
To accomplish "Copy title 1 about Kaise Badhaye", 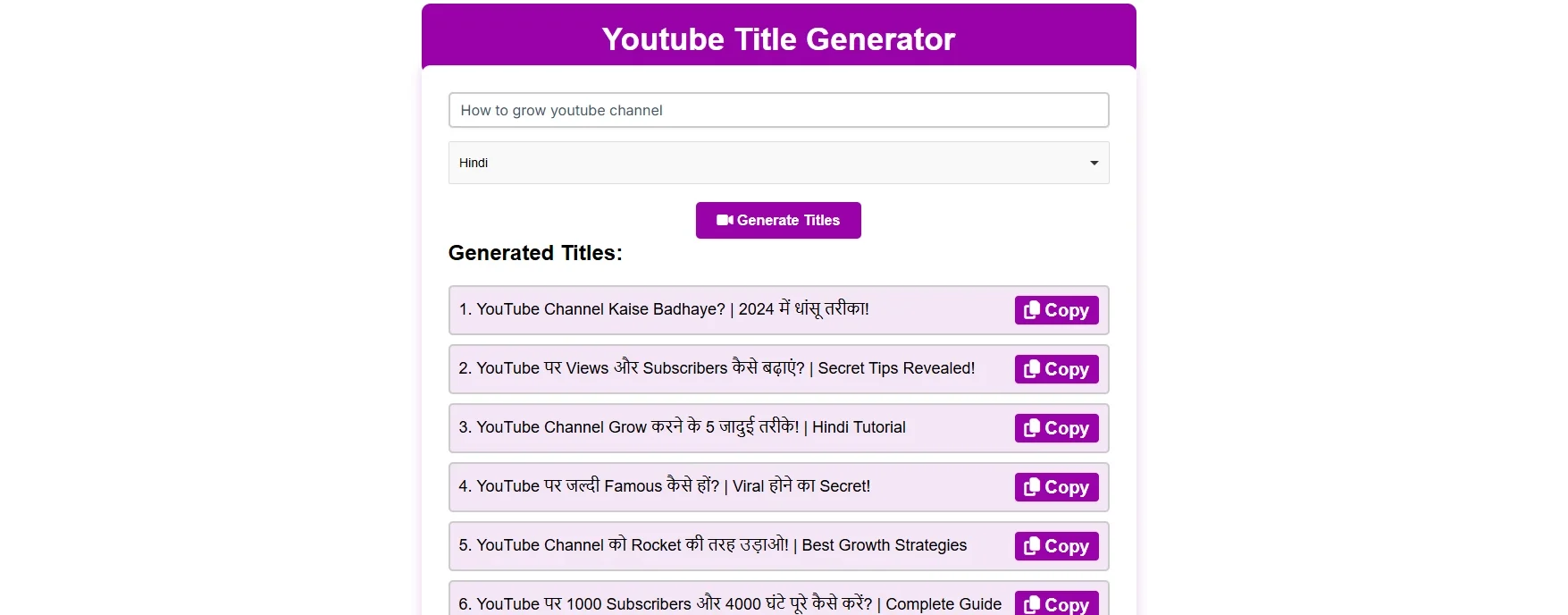I will tap(1056, 310).
